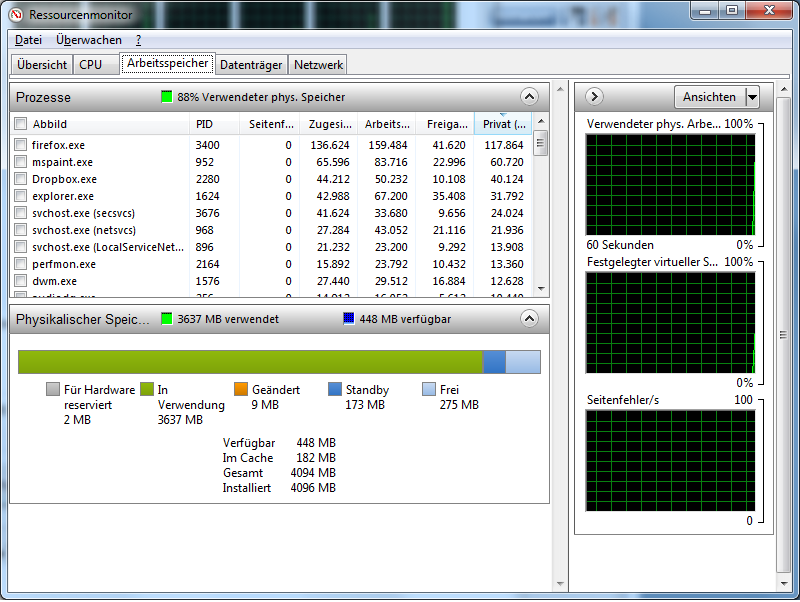Select the firefox.exe process name
Image resolution: width=800 pixels, height=602 pixels.
pyautogui.click(x=58, y=145)
